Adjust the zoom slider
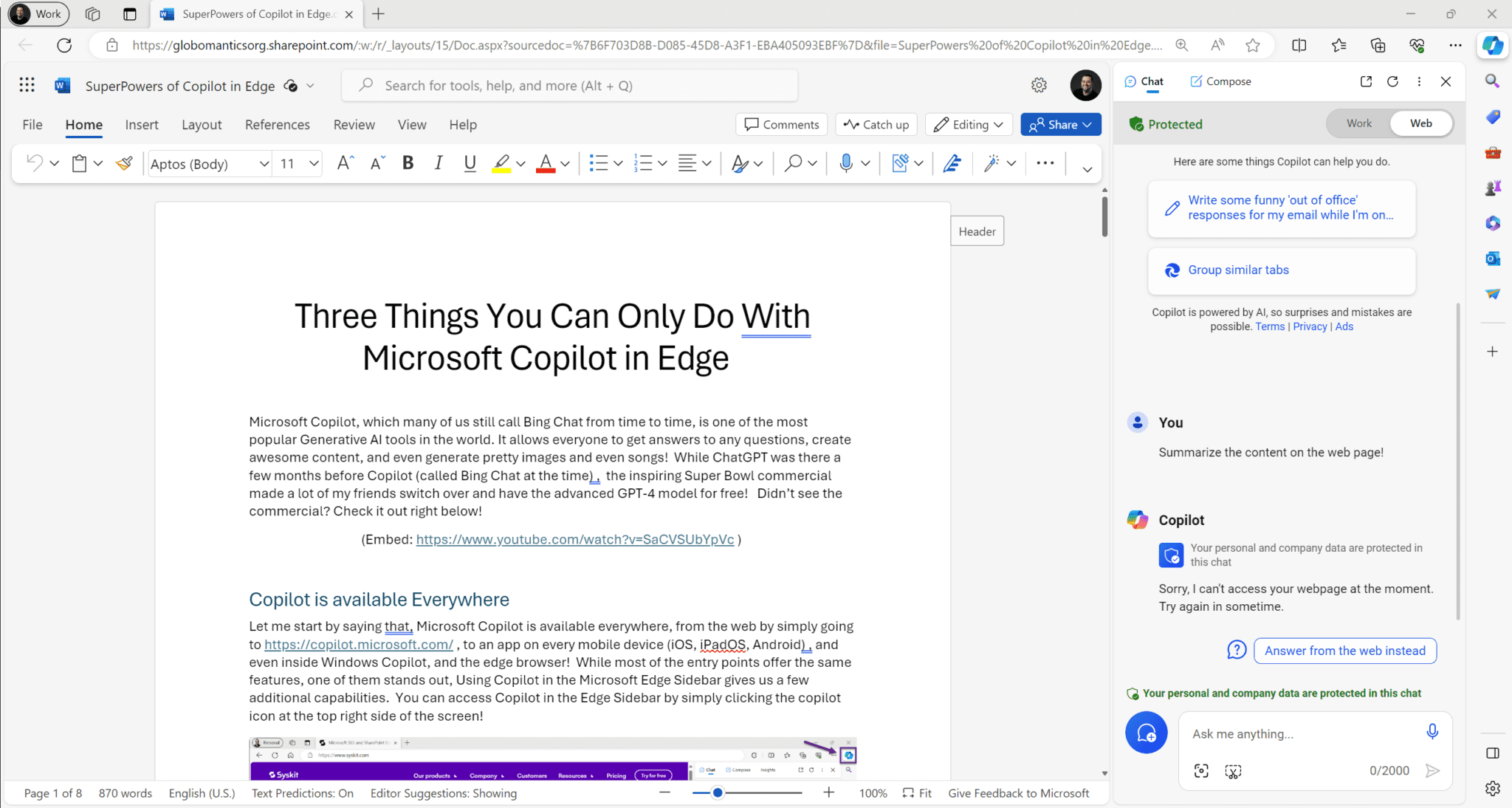Screen dimensions: 1512x808 coord(716,792)
